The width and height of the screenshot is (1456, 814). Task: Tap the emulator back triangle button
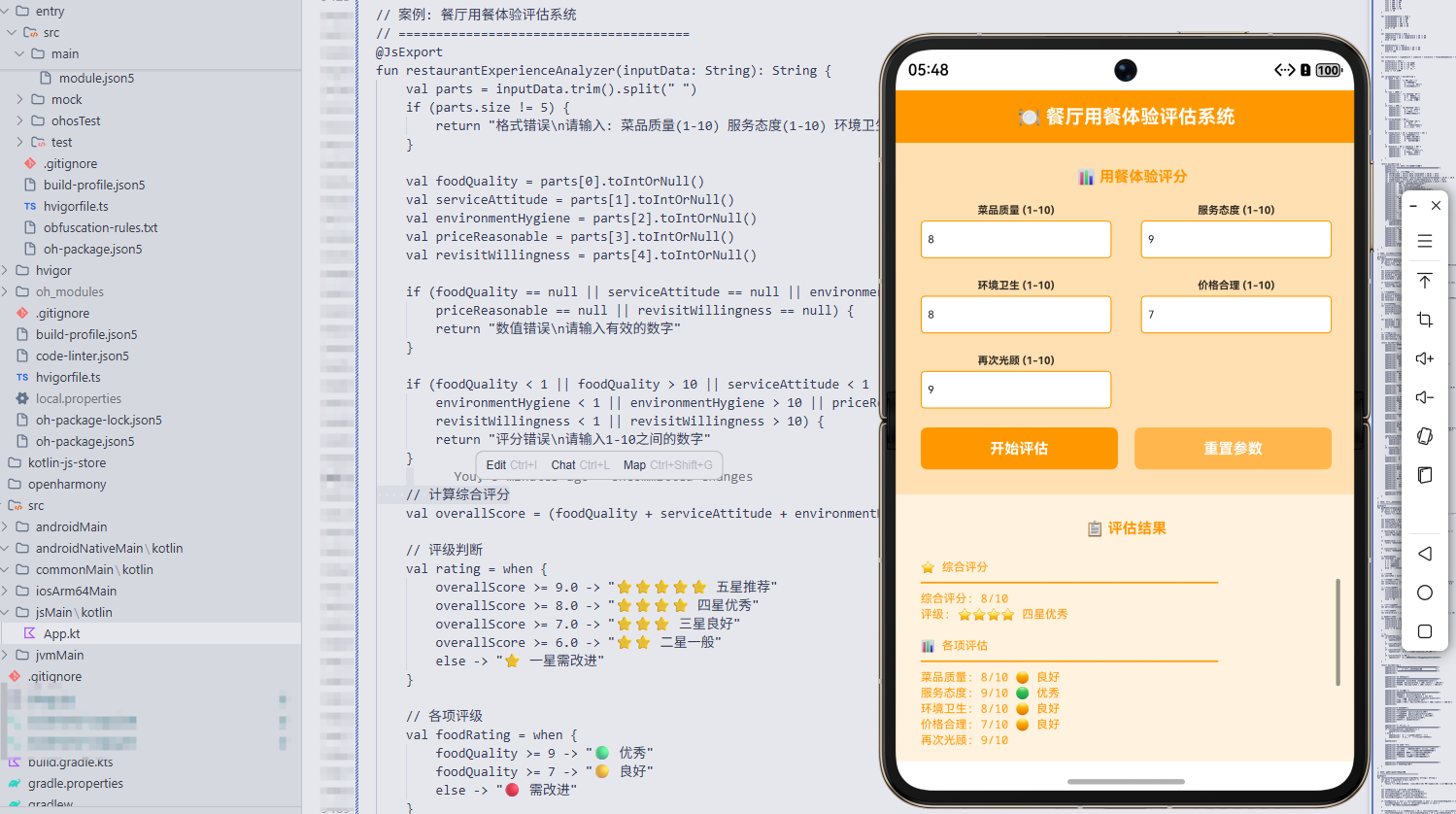pyautogui.click(x=1425, y=554)
